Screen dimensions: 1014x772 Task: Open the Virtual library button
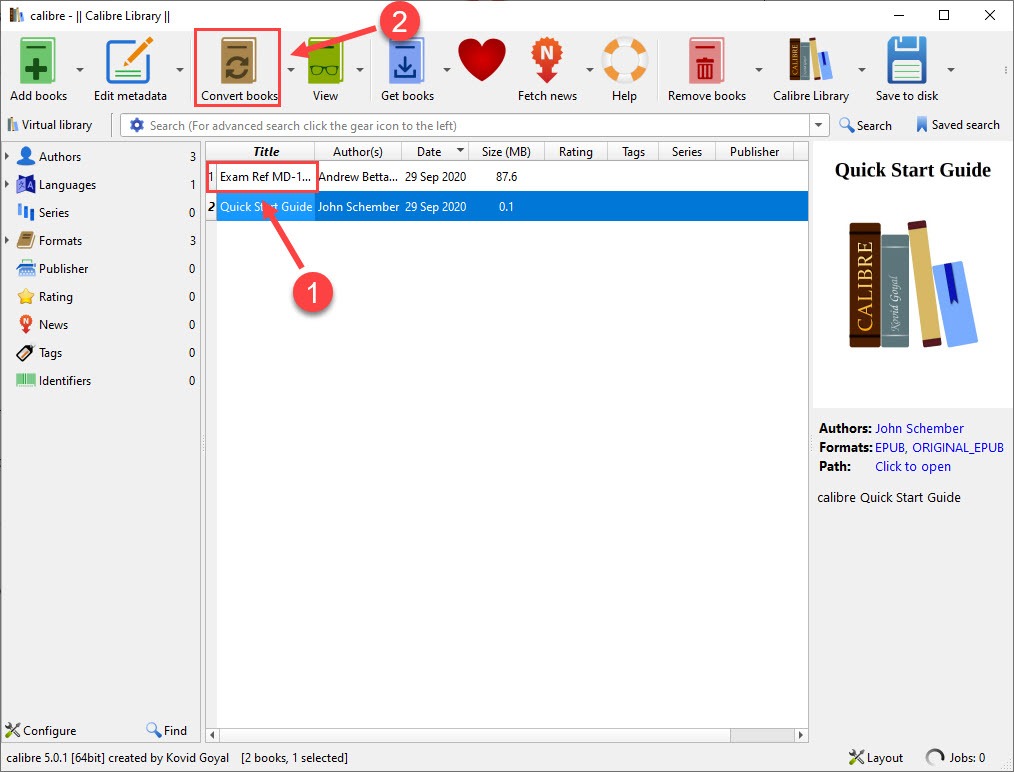[50, 125]
